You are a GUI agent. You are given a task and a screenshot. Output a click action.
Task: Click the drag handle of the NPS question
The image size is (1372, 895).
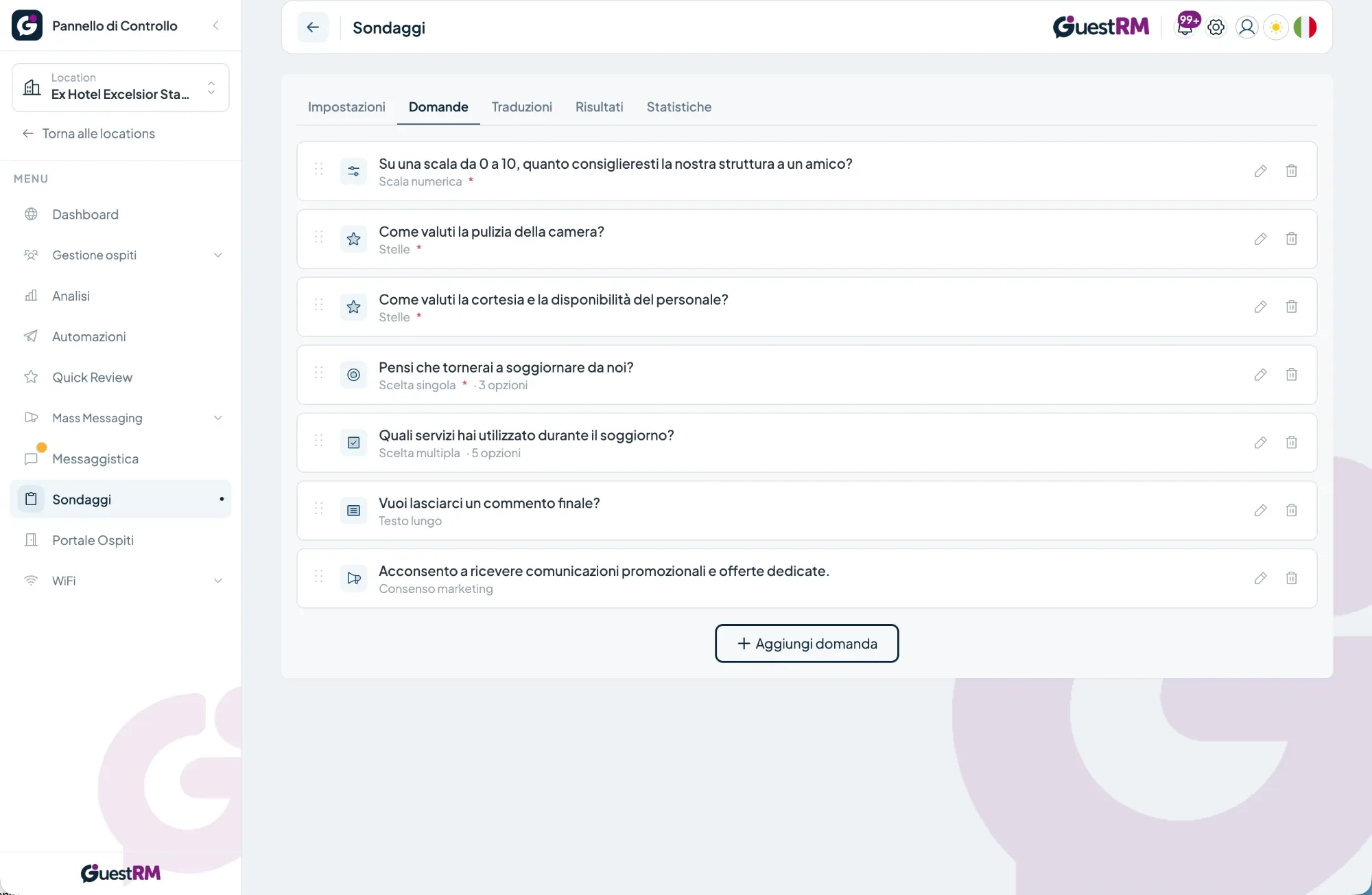318,169
